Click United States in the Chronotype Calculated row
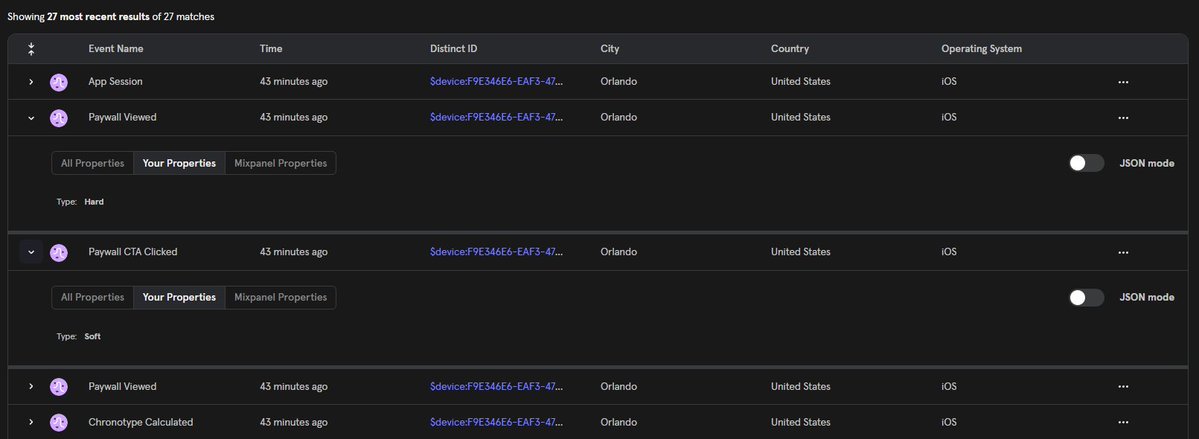Image resolution: width=1199 pixels, height=439 pixels. pos(801,422)
